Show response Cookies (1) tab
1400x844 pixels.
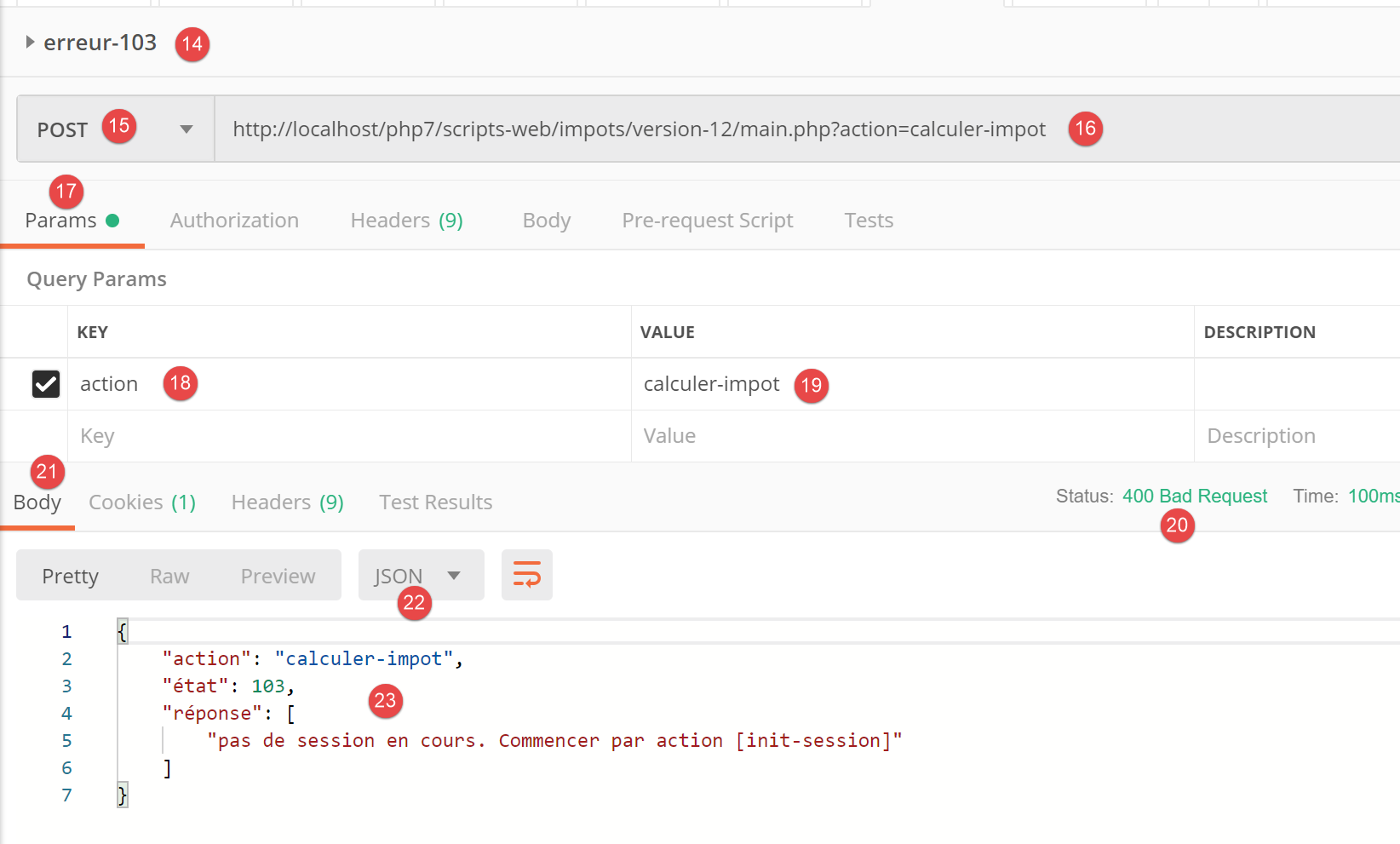pyautogui.click(x=142, y=502)
